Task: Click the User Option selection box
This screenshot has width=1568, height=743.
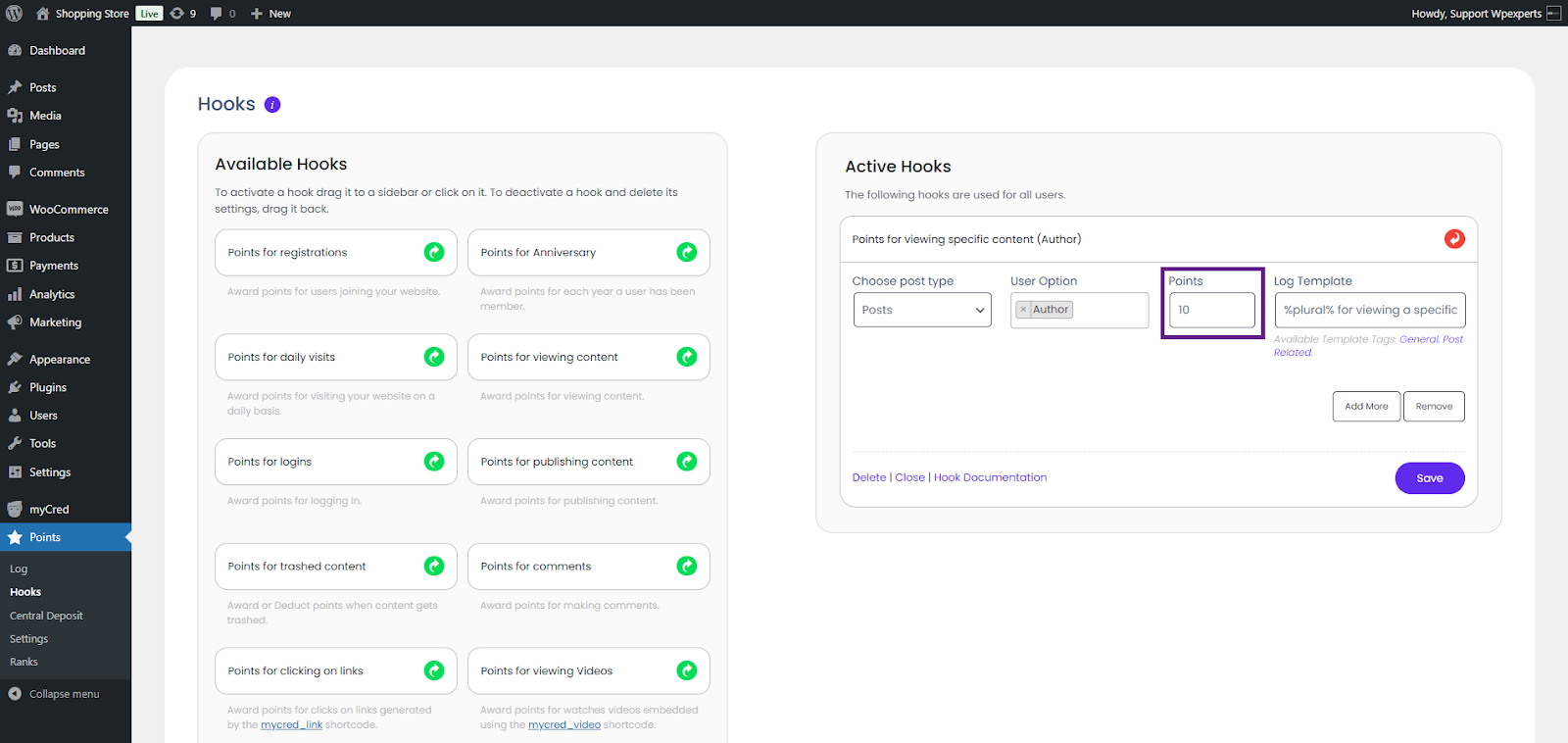Action: pyautogui.click(x=1107, y=310)
